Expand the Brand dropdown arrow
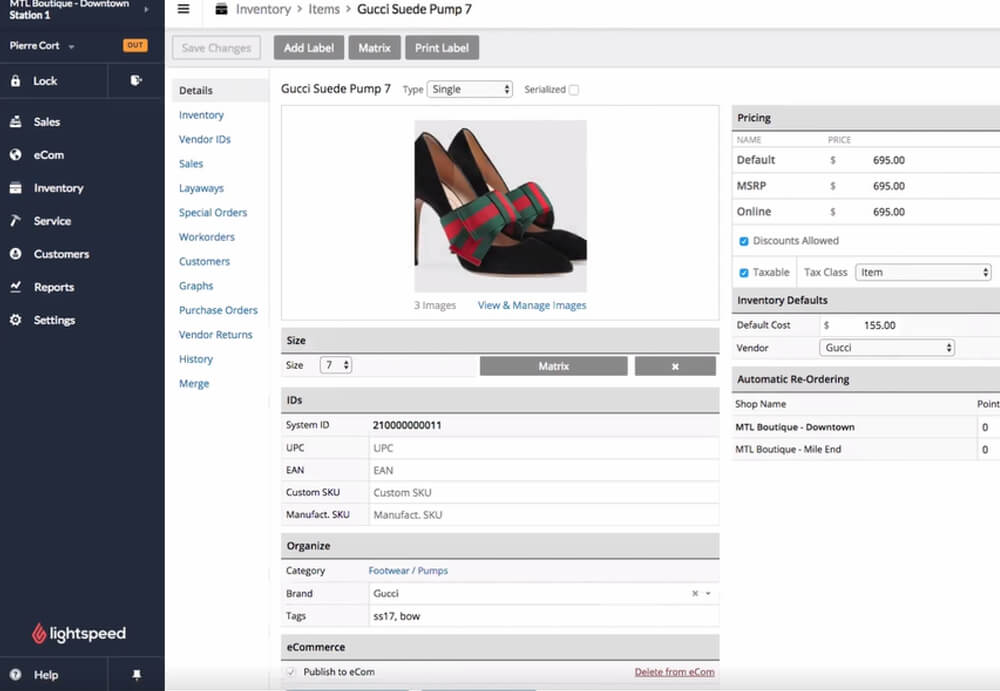 point(708,593)
